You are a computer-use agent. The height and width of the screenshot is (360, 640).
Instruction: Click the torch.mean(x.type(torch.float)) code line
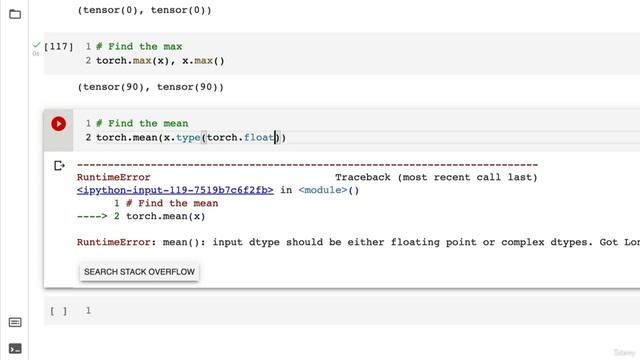coord(191,138)
